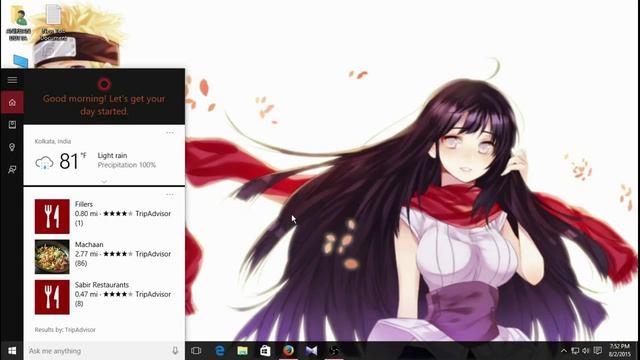
Task: Open the Fillers restaurant thumbnail
Action: pos(52,216)
